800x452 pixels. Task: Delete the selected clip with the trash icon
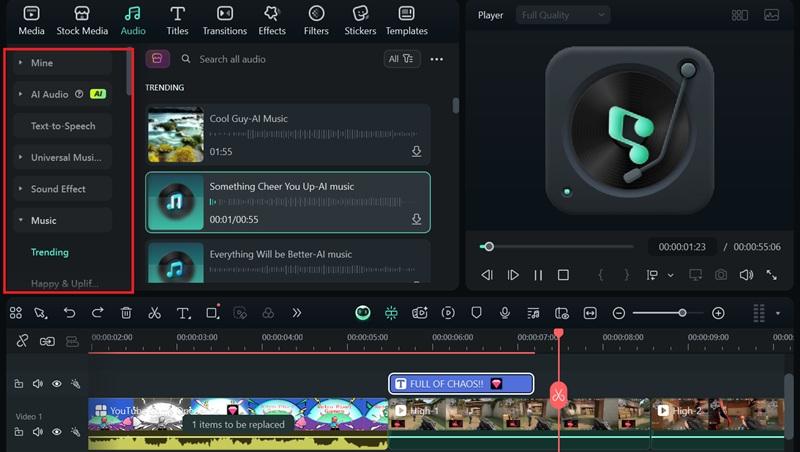pyautogui.click(x=126, y=313)
